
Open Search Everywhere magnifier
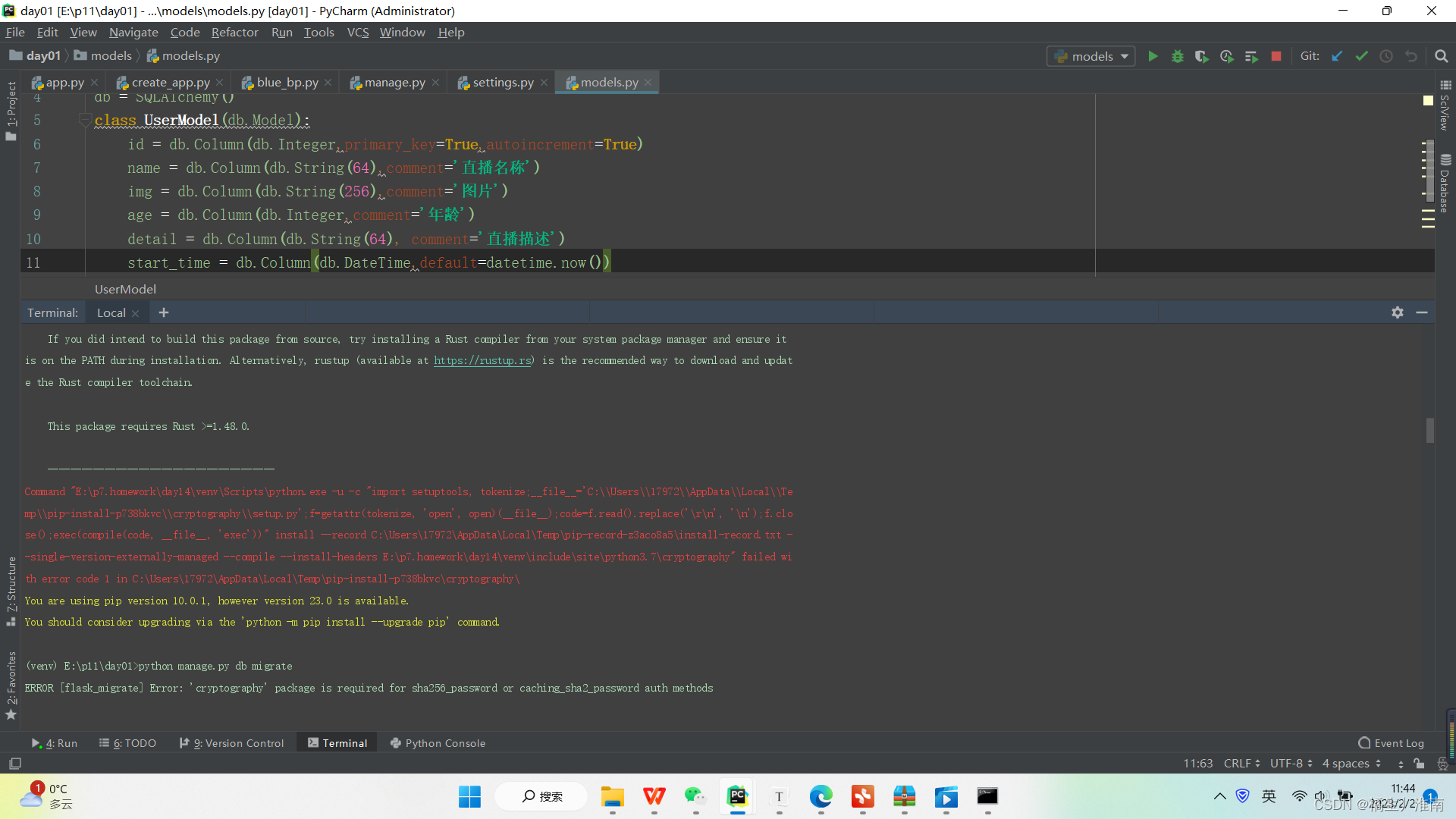pos(1442,55)
